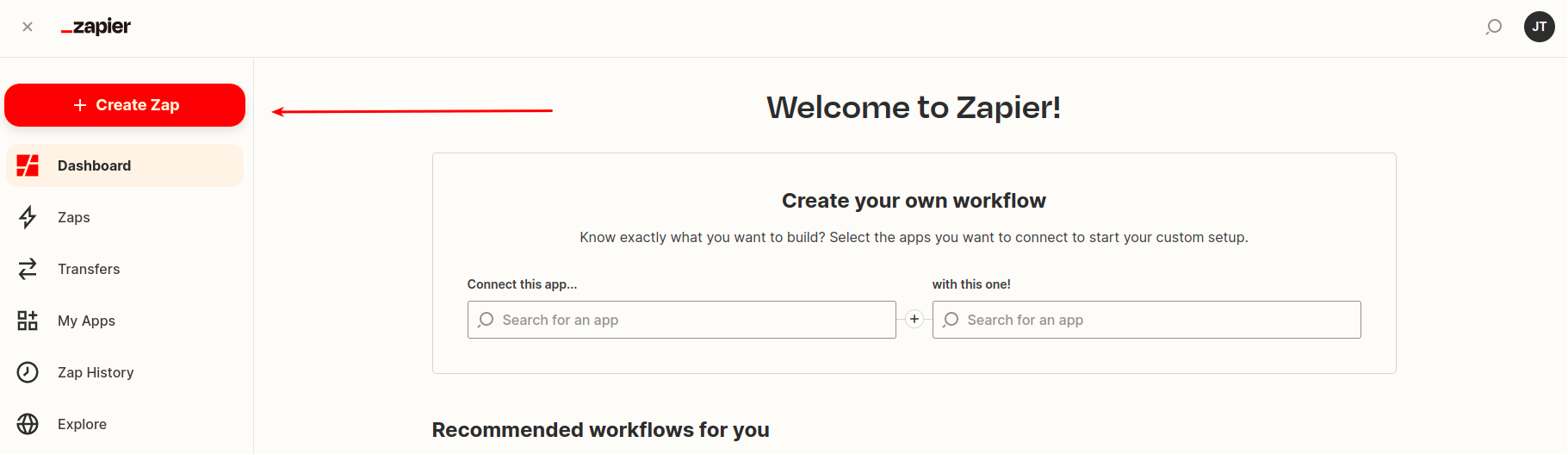
Task: Click the Transfers arrows icon
Action: coord(28,269)
